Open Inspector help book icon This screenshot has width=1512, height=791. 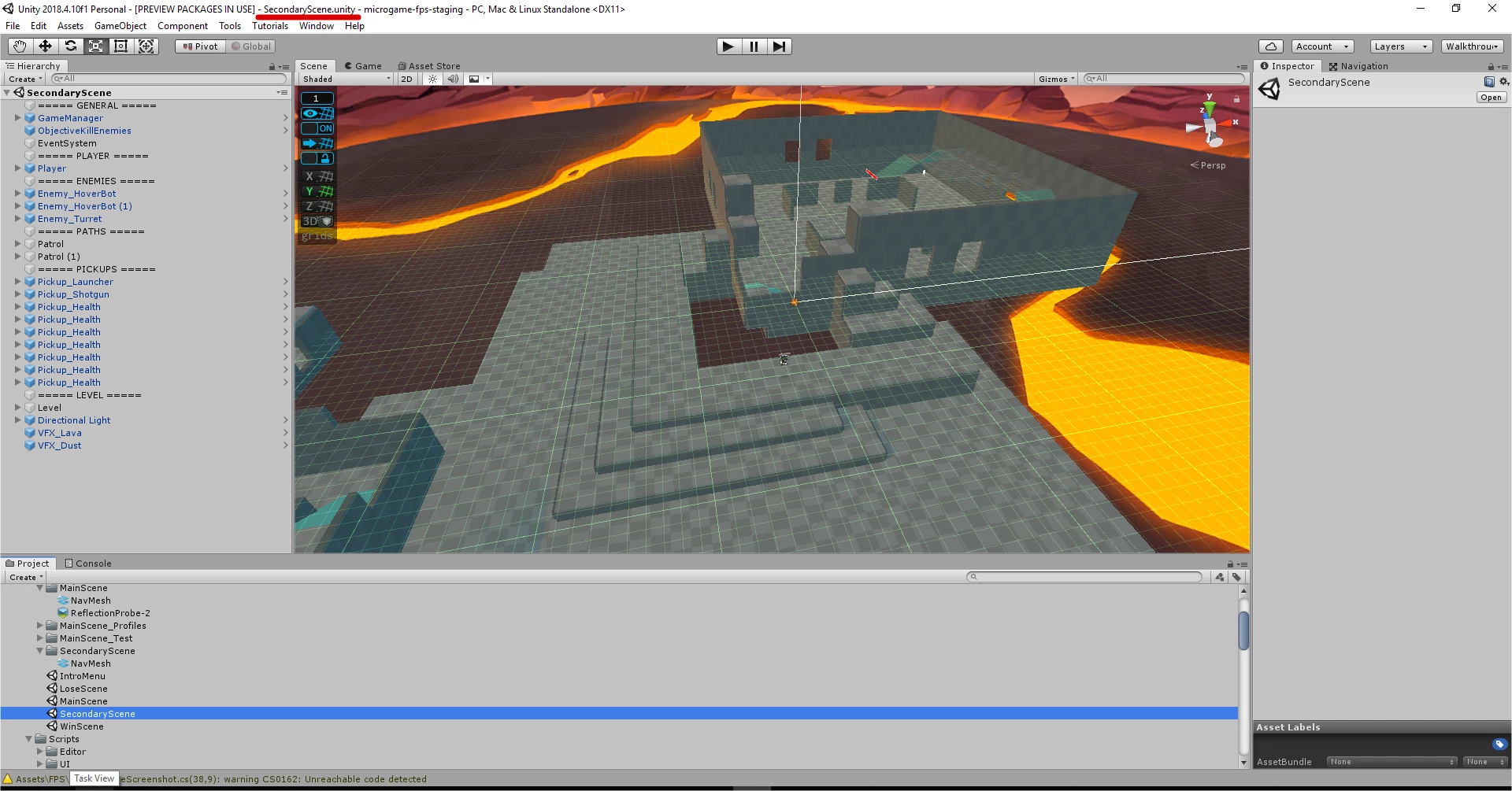click(1489, 82)
